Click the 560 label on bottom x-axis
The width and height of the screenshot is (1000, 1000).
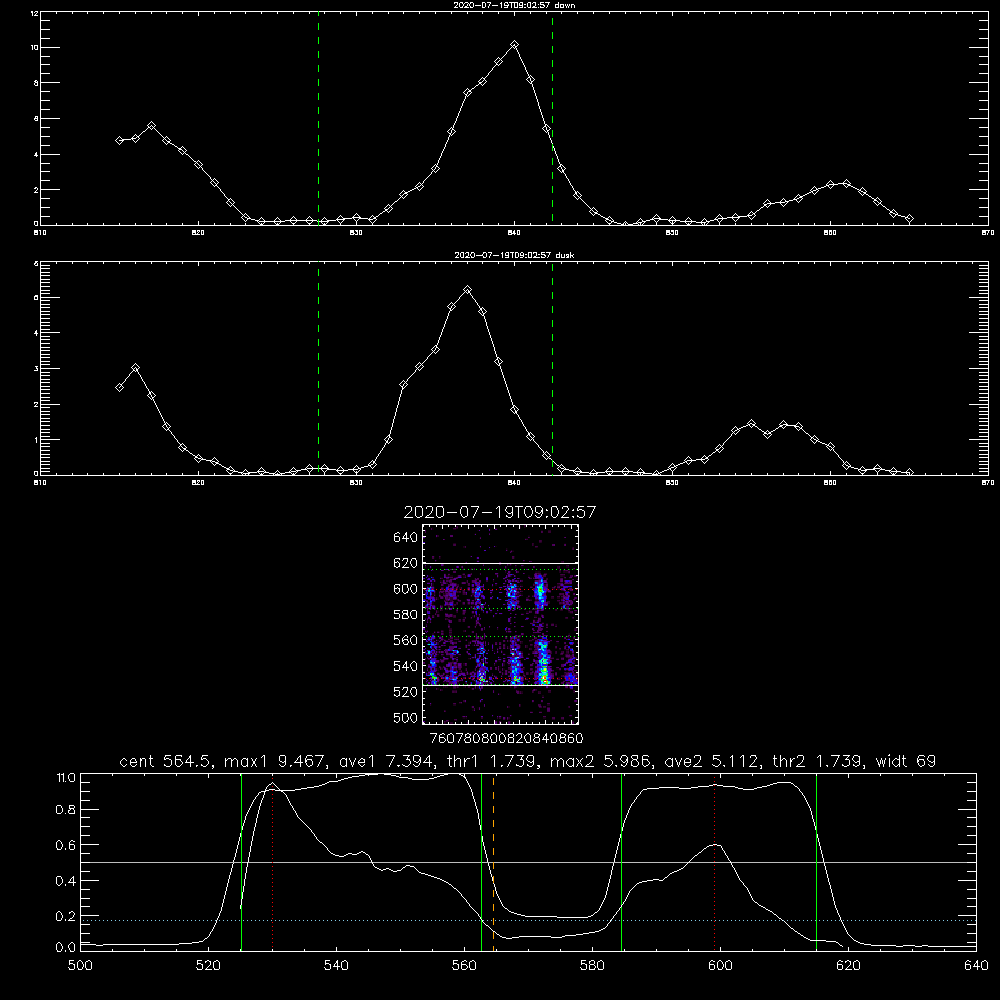point(464,966)
